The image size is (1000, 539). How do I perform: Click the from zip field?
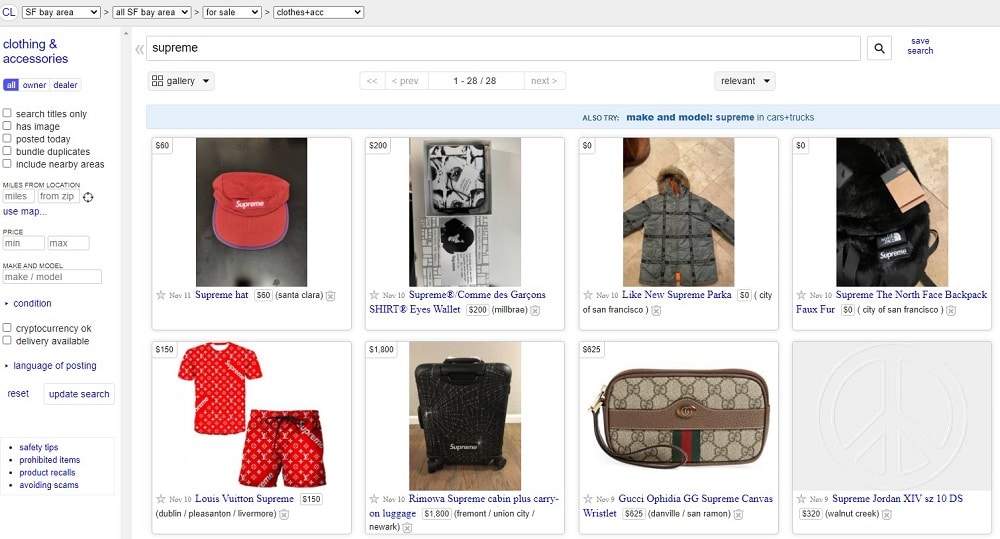pos(58,196)
